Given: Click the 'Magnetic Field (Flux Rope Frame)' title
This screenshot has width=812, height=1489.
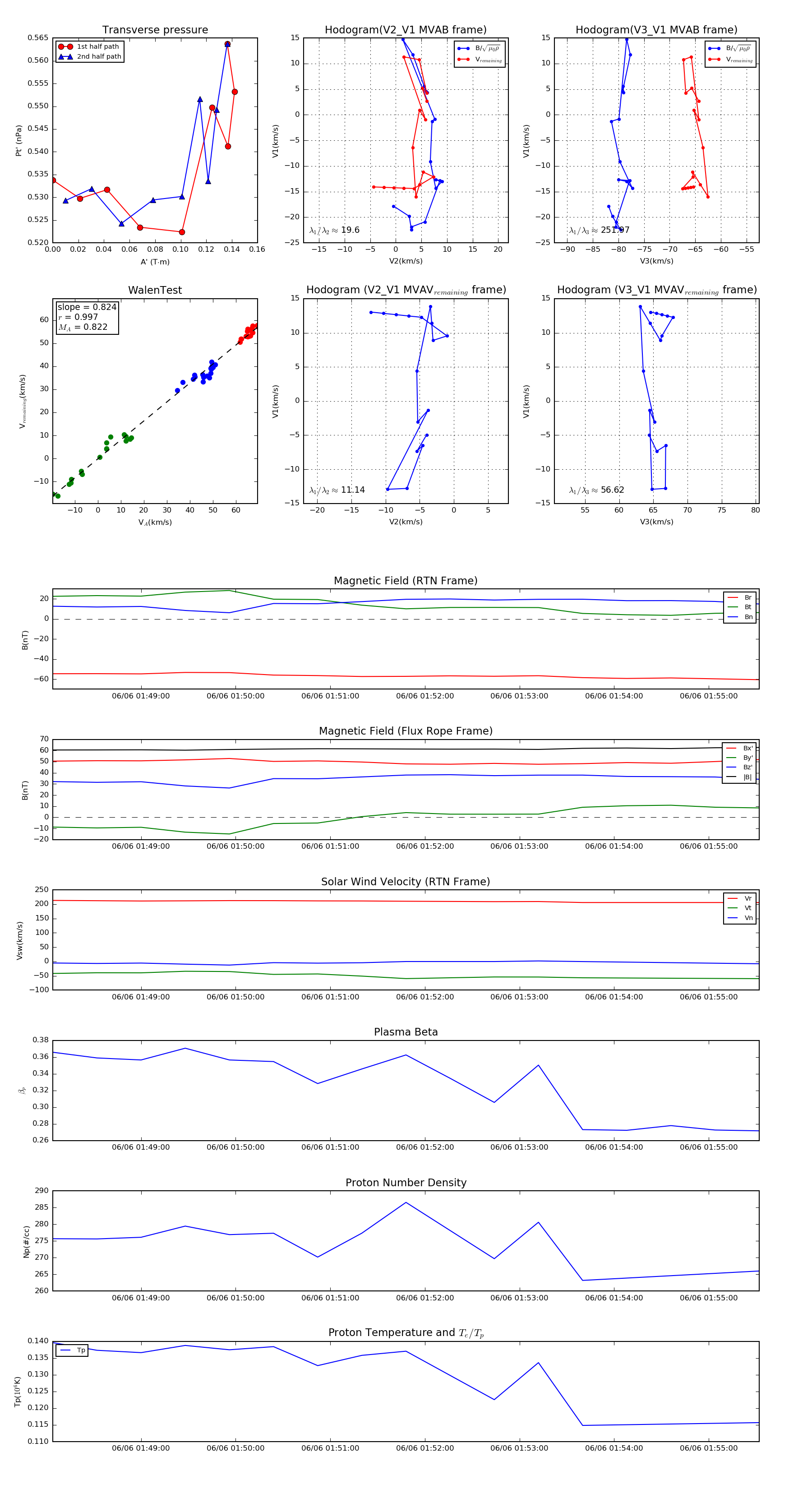Looking at the screenshot, I should 406,731.
